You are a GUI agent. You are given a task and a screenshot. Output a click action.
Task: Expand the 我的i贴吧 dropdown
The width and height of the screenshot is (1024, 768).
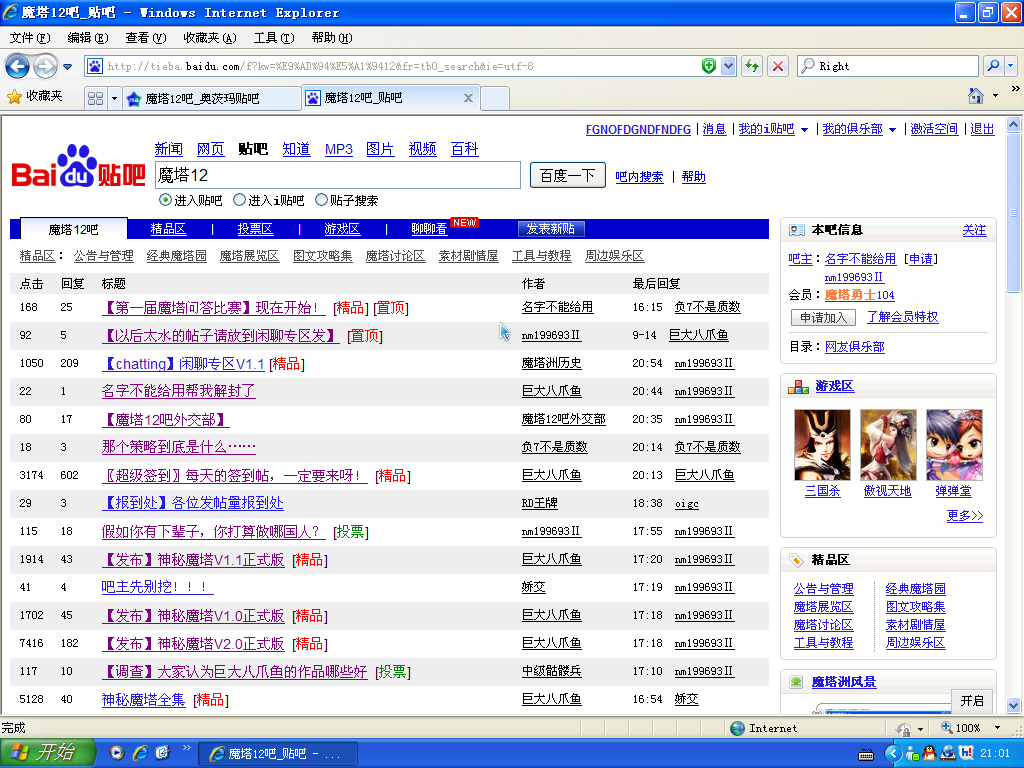(805, 130)
